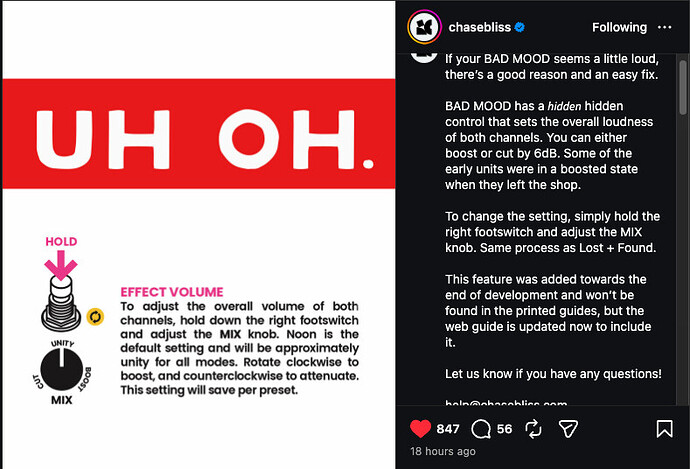Click the 56 comments count
This screenshot has width=690, height=469.
504,429
